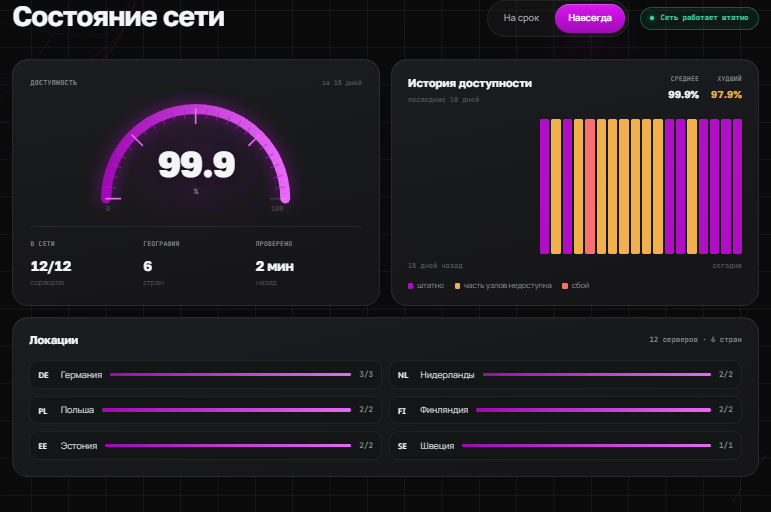Click the orange 'часть узлов недоступна' legend swatch
This screenshot has height=512, width=771.
coord(457,286)
